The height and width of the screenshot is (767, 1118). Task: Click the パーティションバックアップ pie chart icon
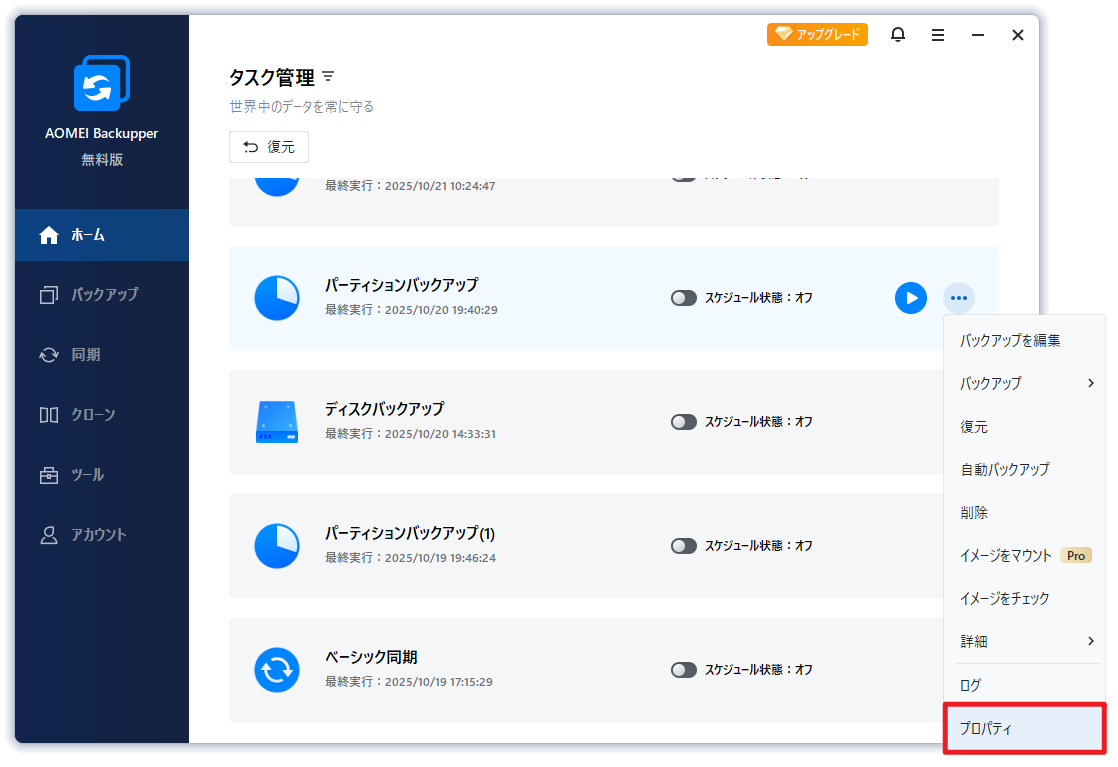coord(277,298)
